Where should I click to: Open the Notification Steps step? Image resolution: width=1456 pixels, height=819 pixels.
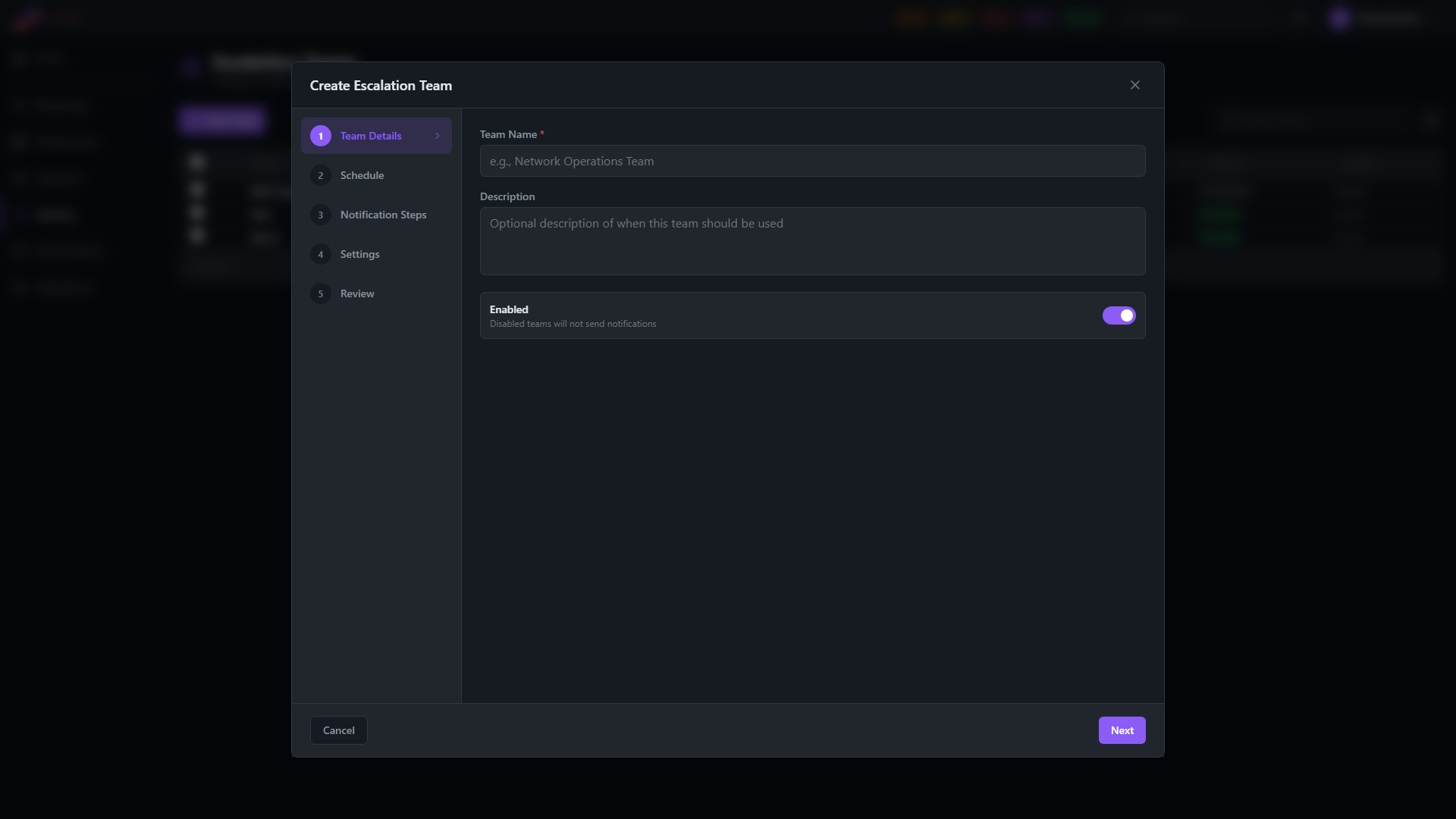[376, 215]
